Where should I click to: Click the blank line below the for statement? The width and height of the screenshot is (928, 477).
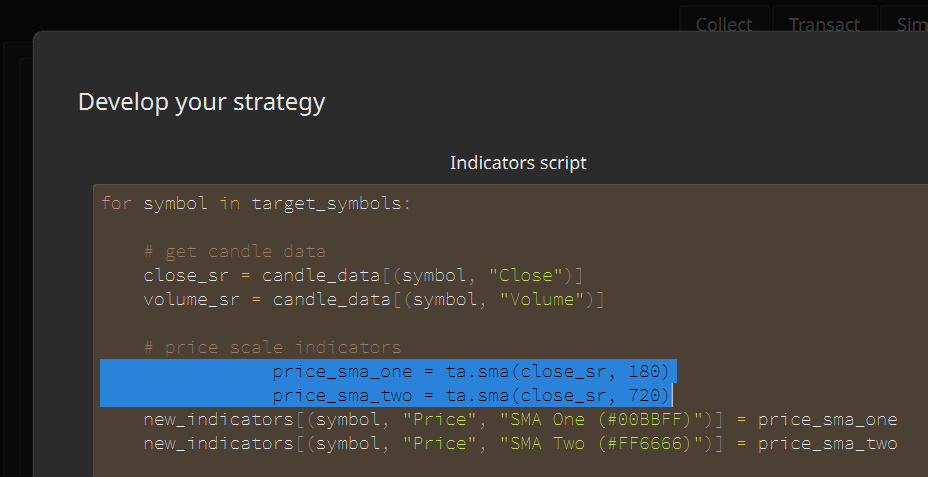coord(400,227)
